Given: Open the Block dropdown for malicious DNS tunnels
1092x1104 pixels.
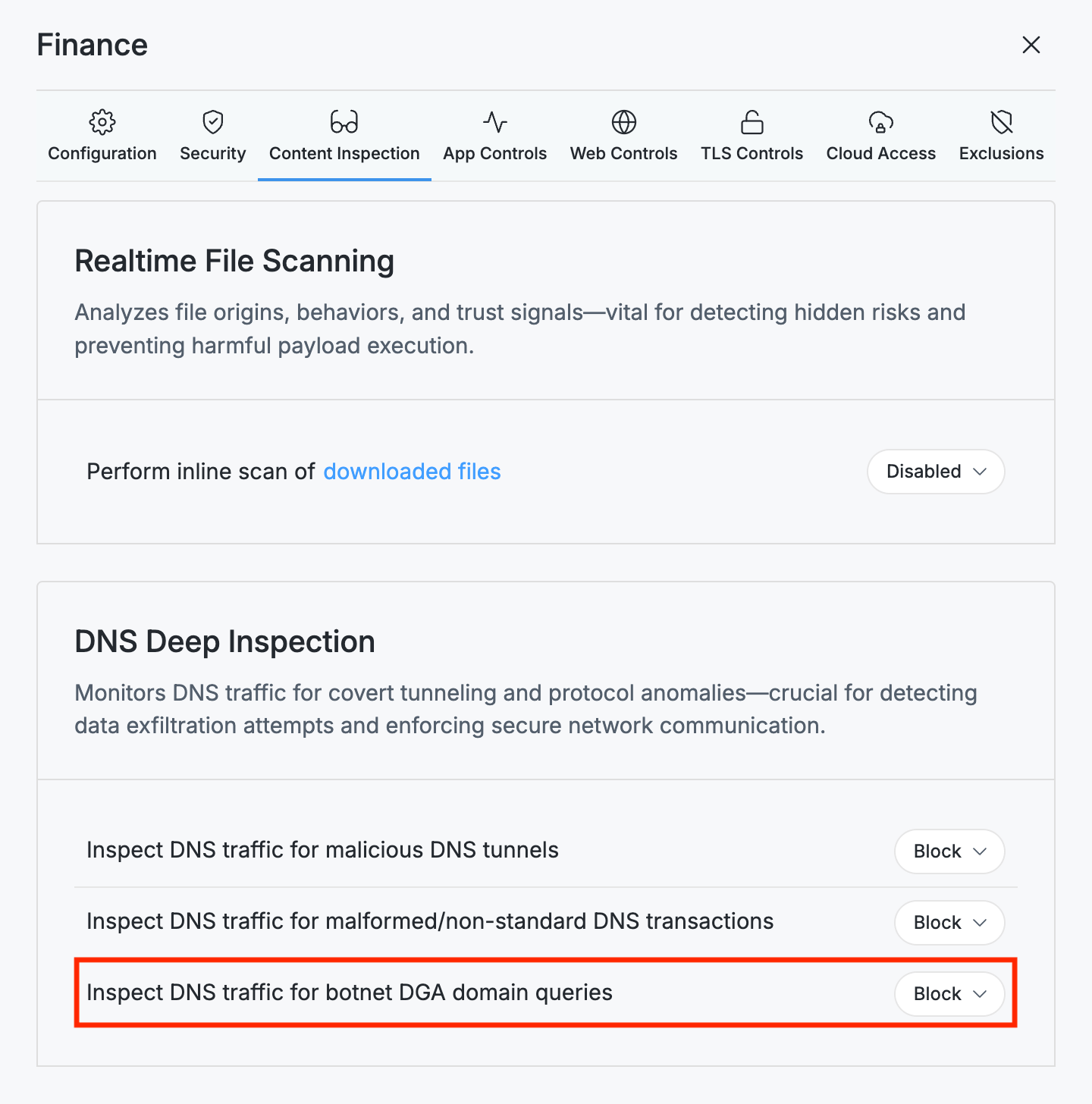Looking at the screenshot, I should pos(949,851).
